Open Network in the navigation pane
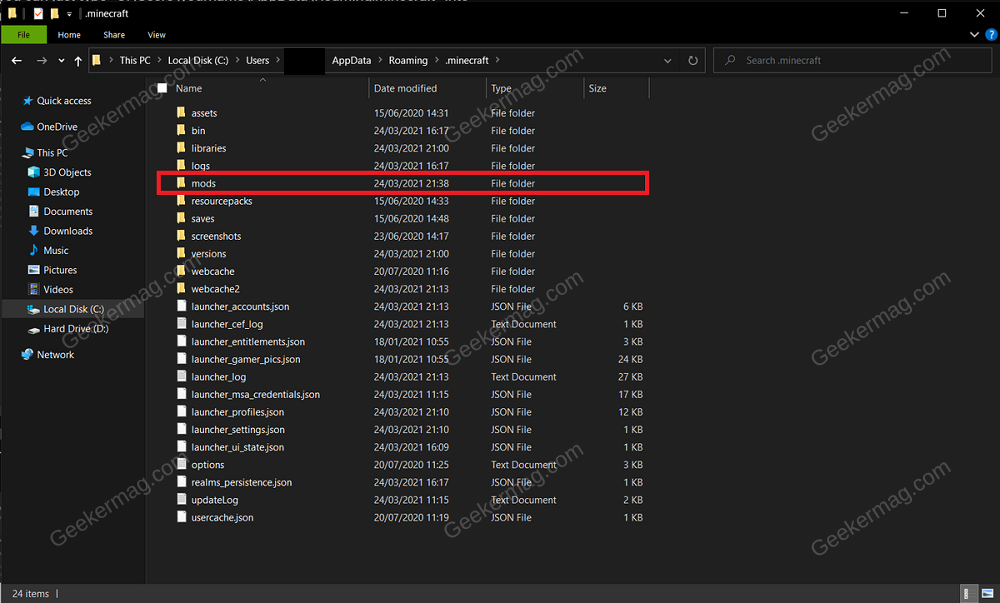 tap(55, 355)
